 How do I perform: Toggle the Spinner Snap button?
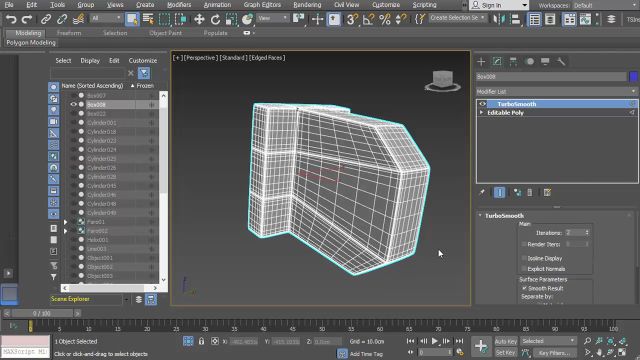(x=401, y=19)
